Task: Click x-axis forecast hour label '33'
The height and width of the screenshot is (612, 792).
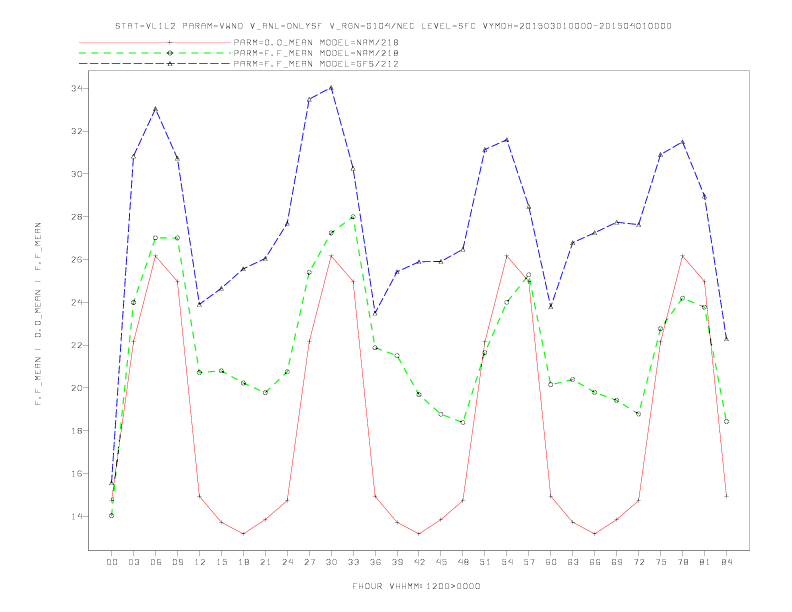Action: (x=353, y=562)
